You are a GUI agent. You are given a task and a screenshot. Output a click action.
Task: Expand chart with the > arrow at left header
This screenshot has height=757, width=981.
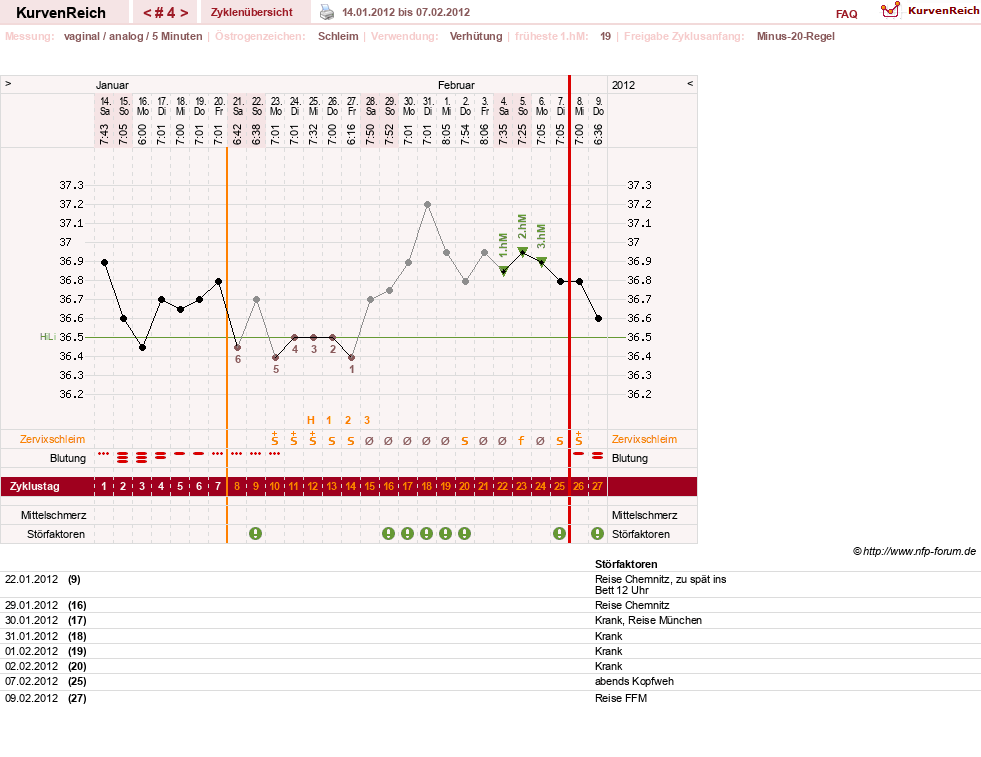point(8,83)
